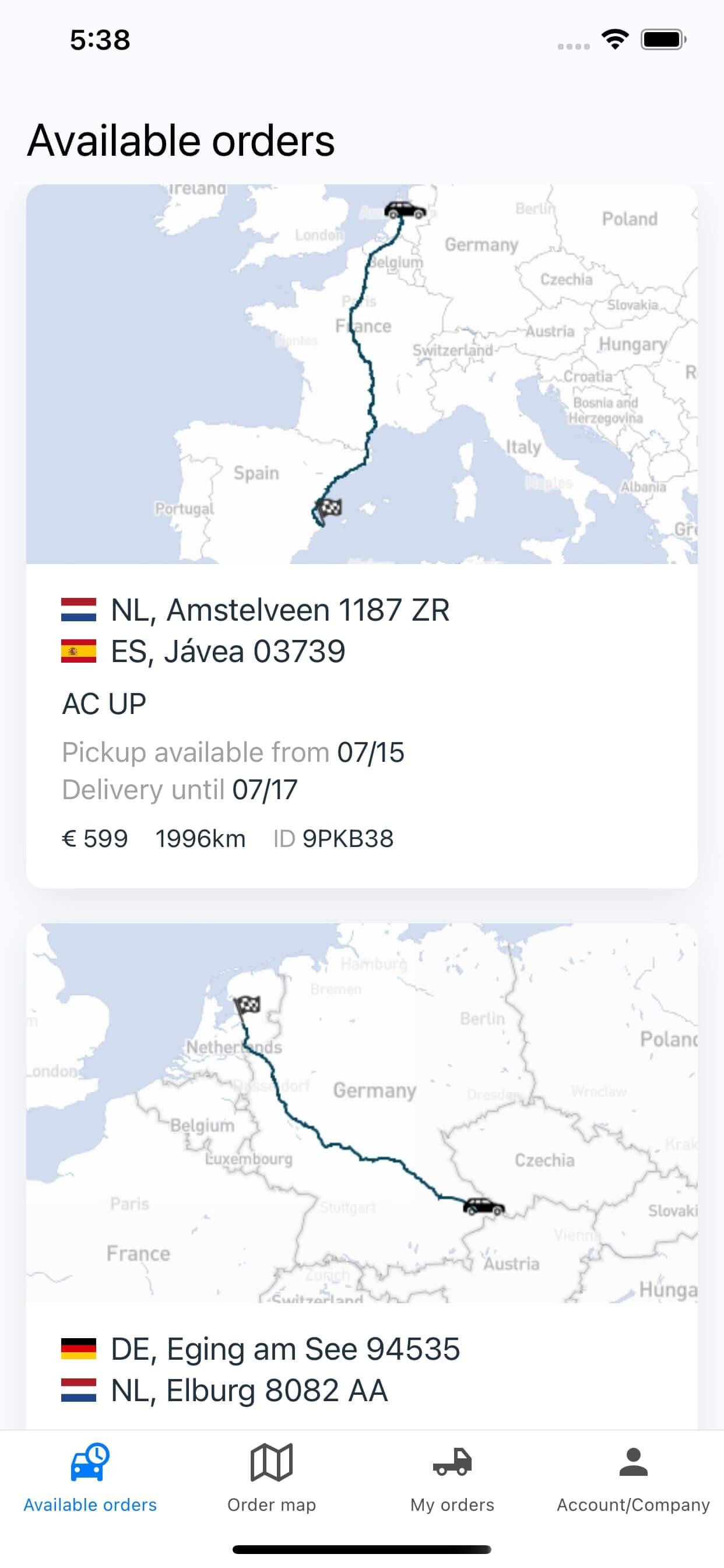
Task: Go to the My orders tab
Action: [x=452, y=1478]
